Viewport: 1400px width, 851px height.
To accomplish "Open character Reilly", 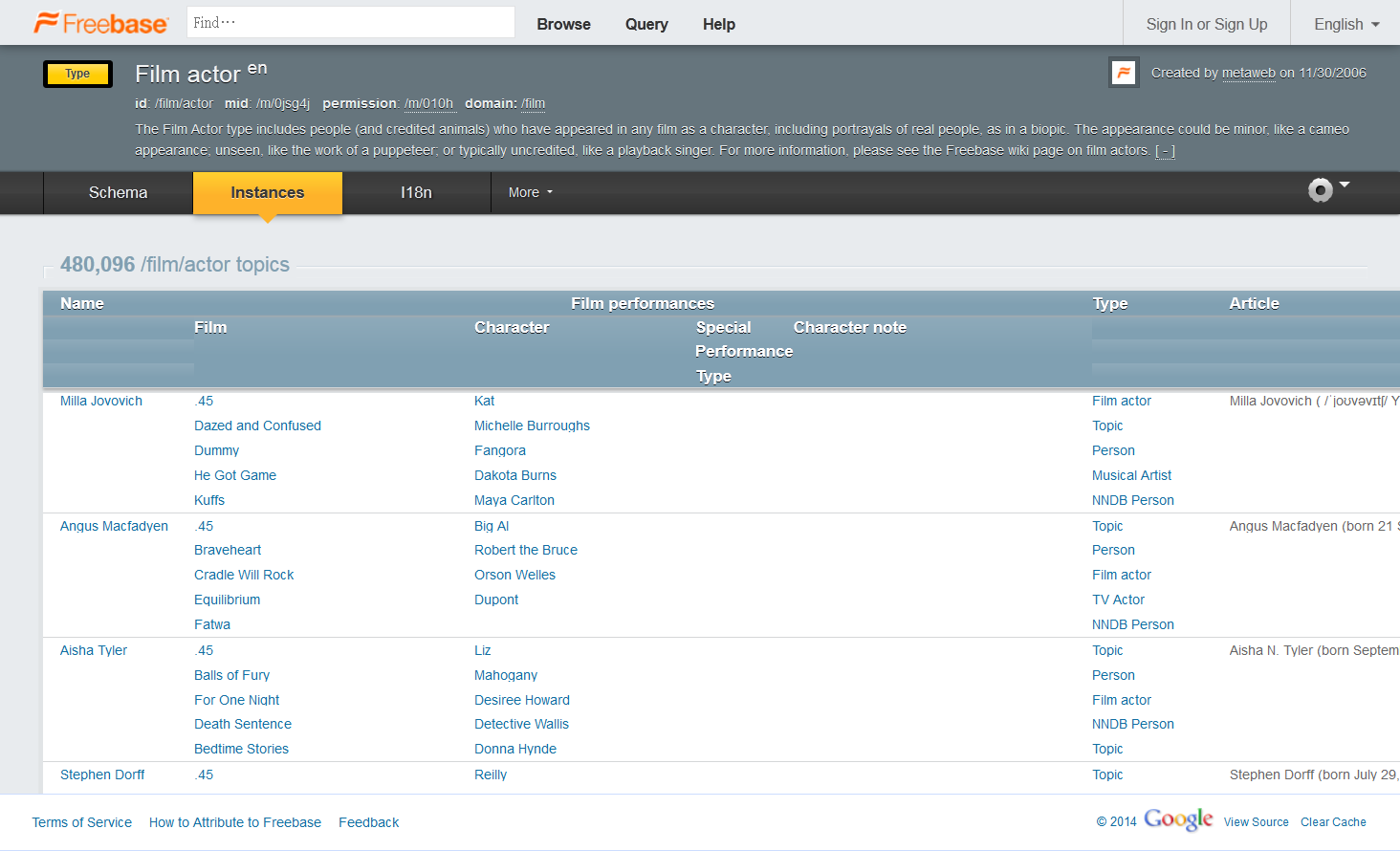I will [x=491, y=775].
